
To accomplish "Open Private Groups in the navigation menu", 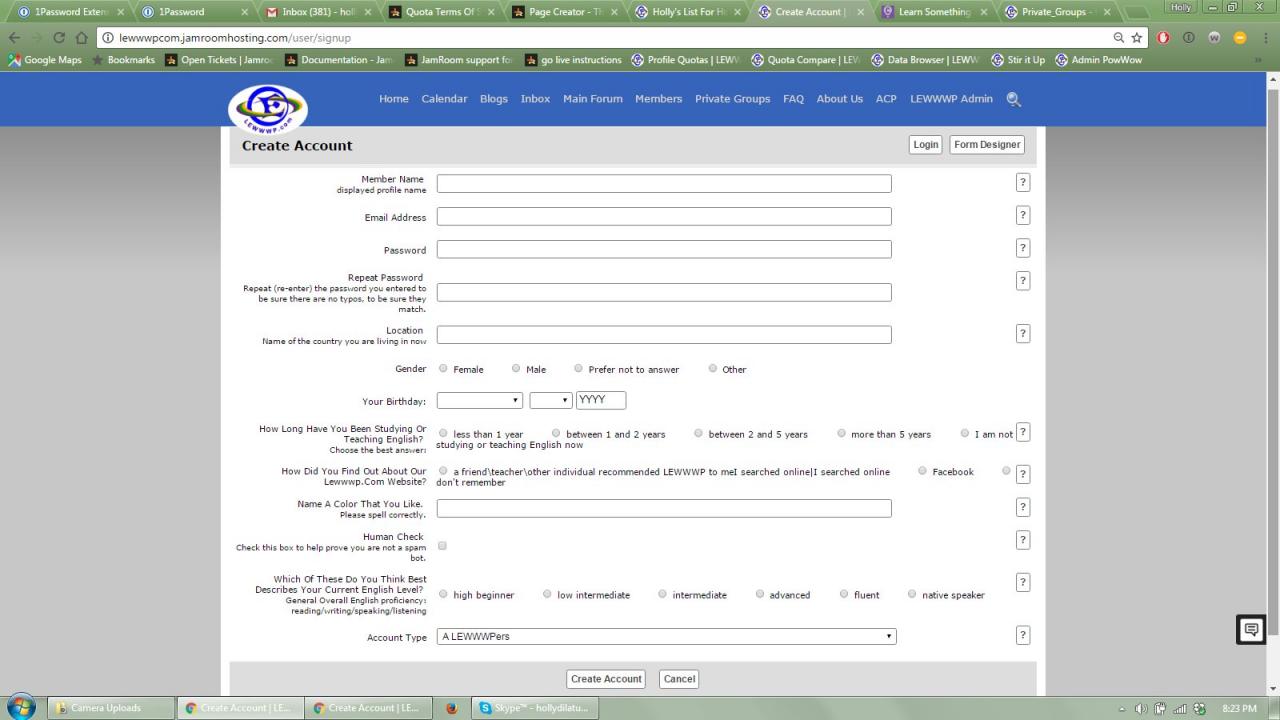I will 732,99.
